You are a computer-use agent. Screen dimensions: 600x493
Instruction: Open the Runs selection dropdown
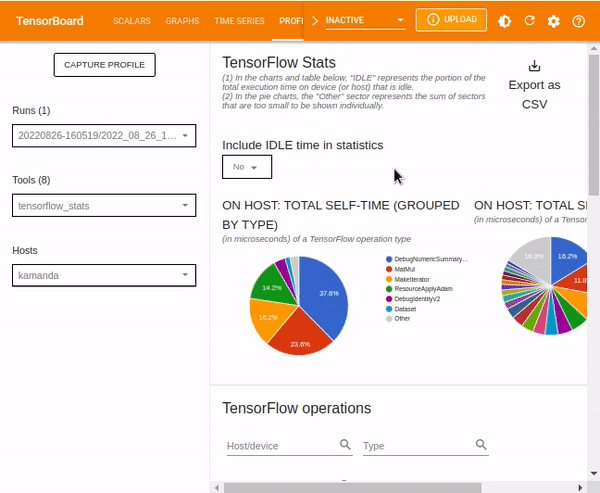click(x=104, y=135)
